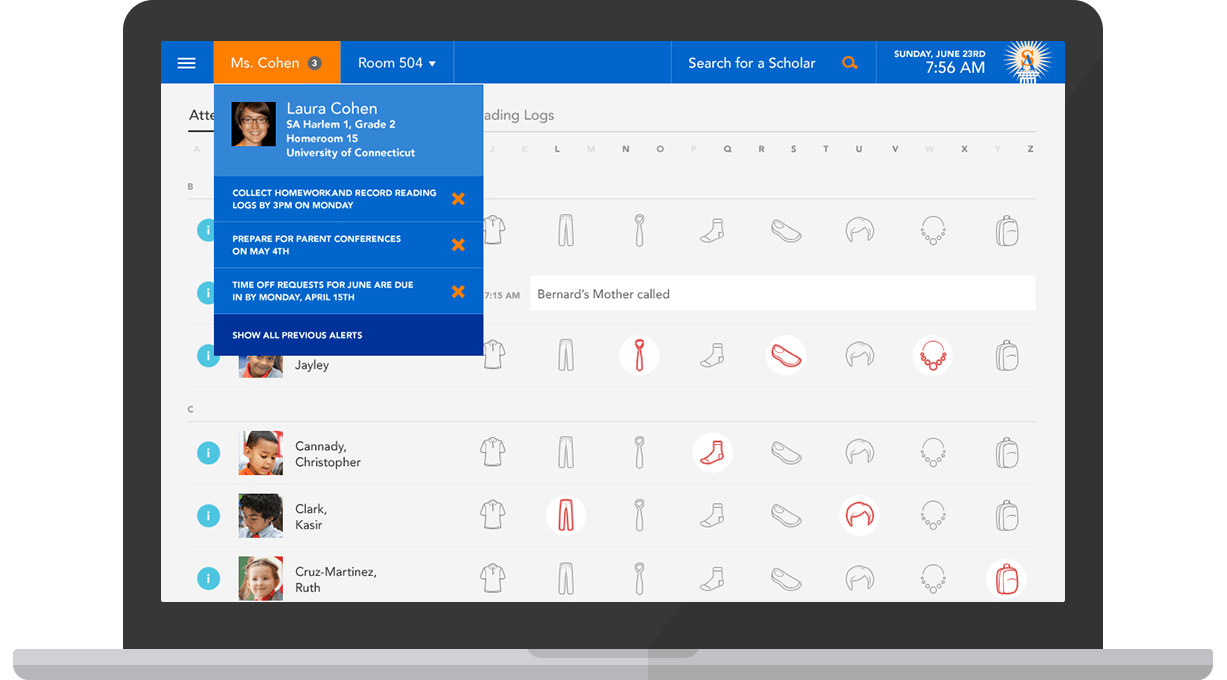Click the scholar search magnifier icon
The width and height of the screenshot is (1227, 680).
point(850,62)
